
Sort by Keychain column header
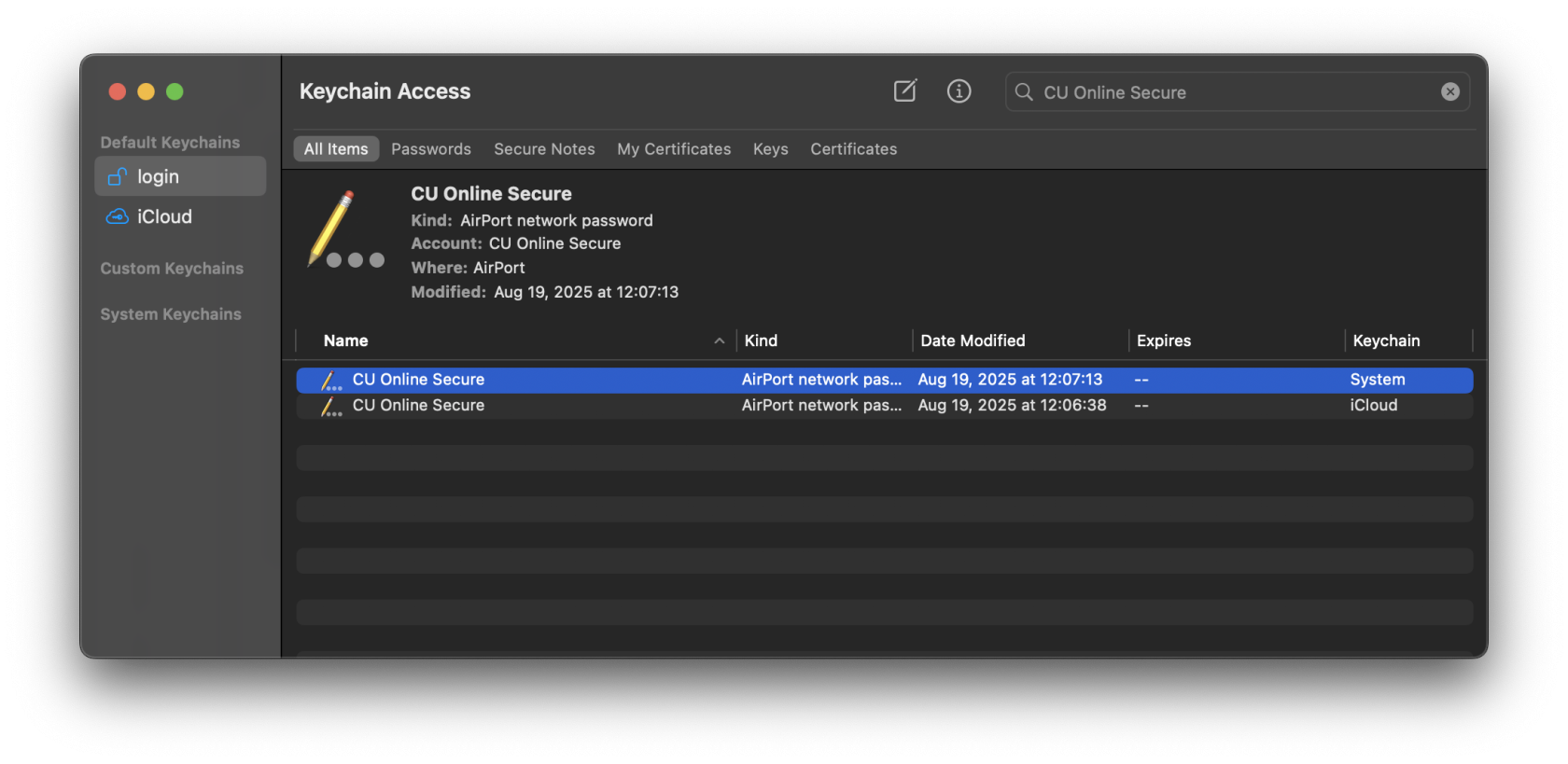tap(1386, 341)
